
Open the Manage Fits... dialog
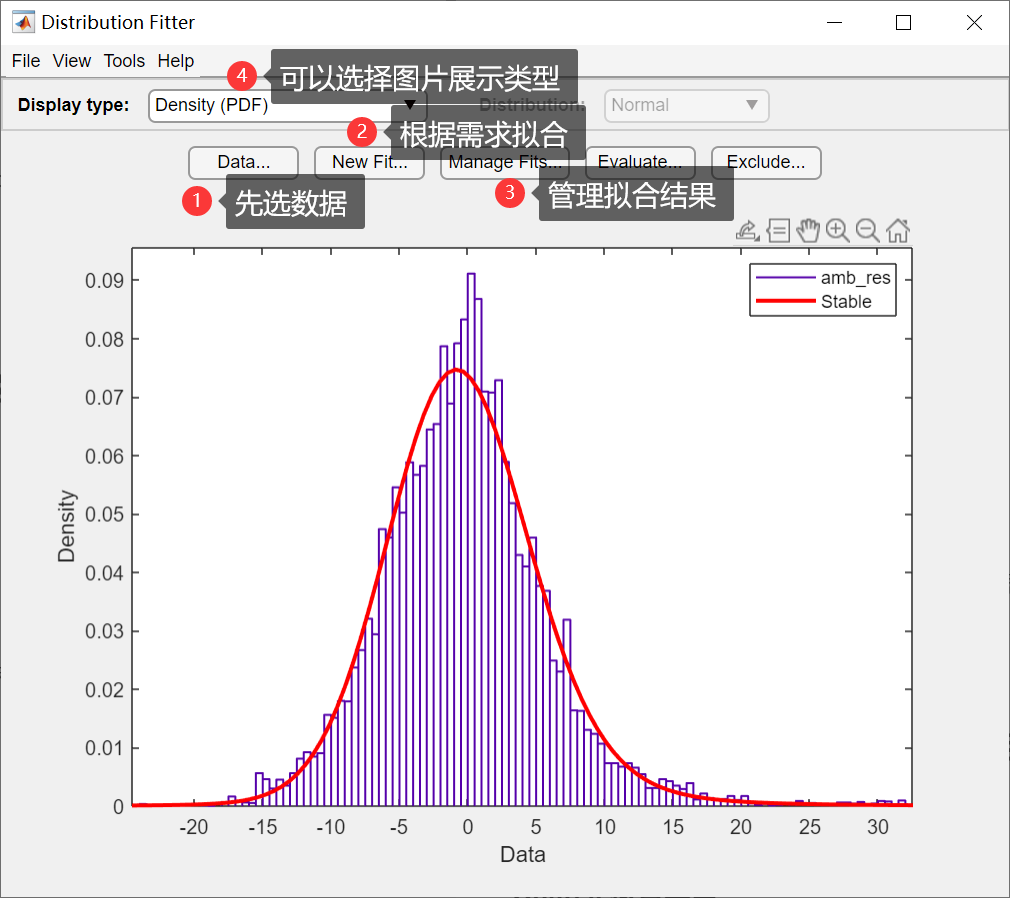pyautogui.click(x=505, y=162)
